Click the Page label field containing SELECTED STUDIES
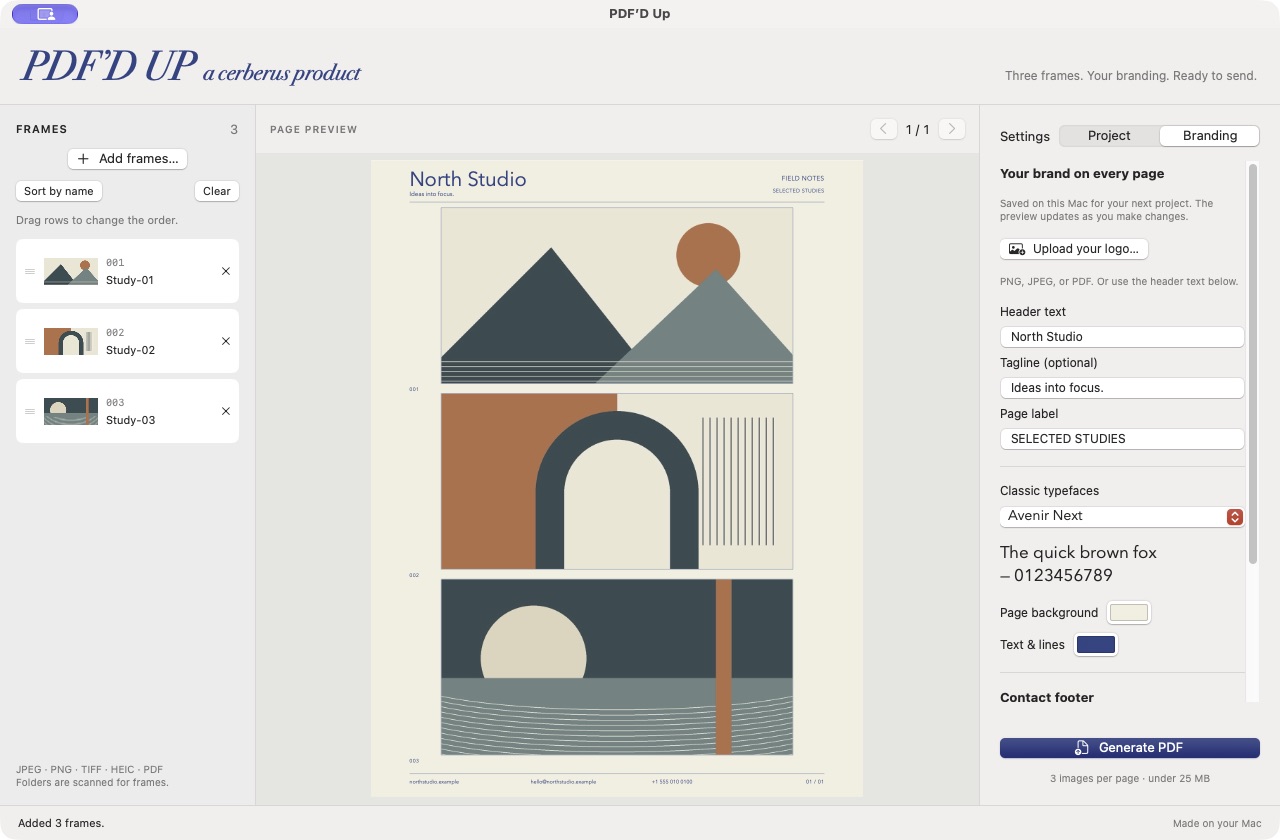 [1122, 439]
